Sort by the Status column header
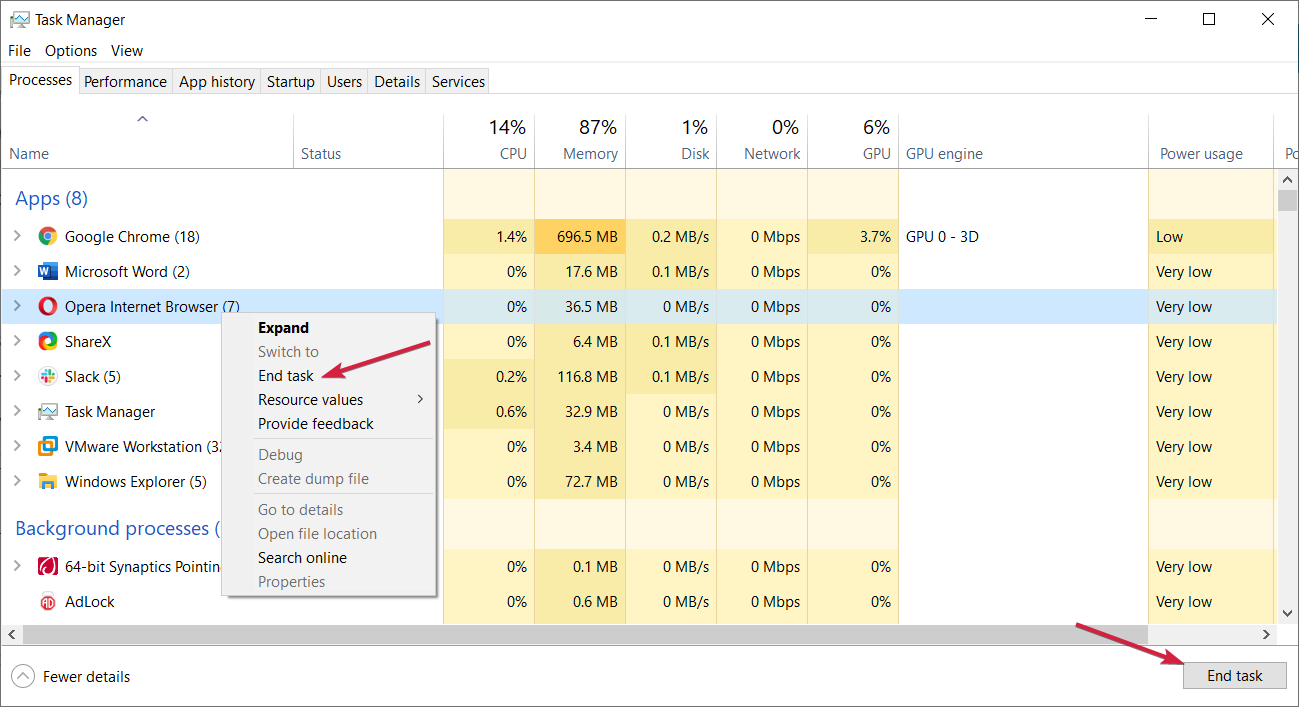1299x707 pixels. (x=369, y=141)
